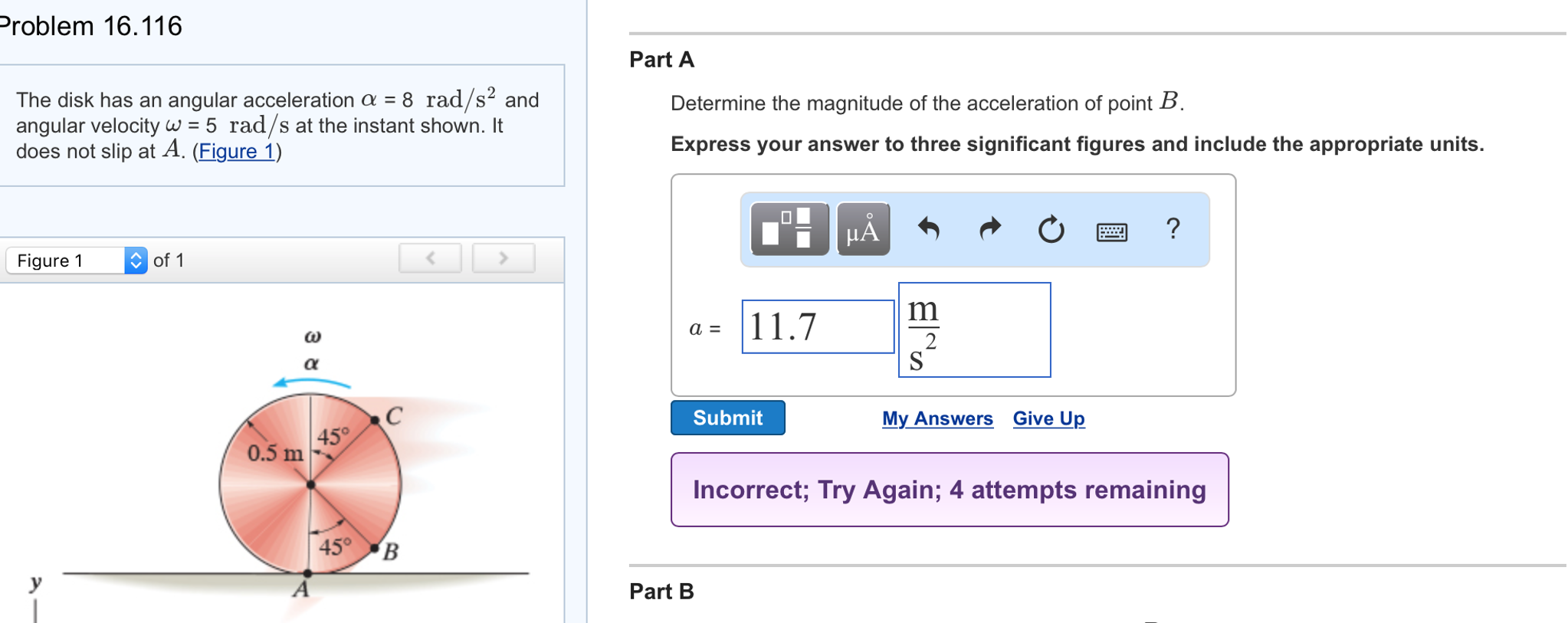Dismiss the Incorrect; Try Again message box
Viewport: 1568px width, 623px height.
950,490
